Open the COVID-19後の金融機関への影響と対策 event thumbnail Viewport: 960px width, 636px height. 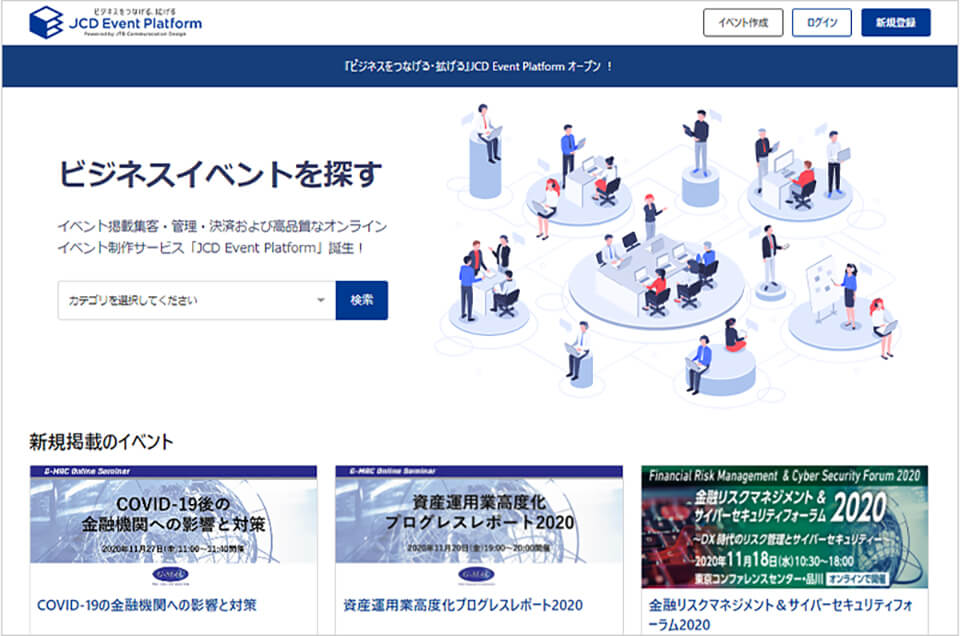coord(173,514)
